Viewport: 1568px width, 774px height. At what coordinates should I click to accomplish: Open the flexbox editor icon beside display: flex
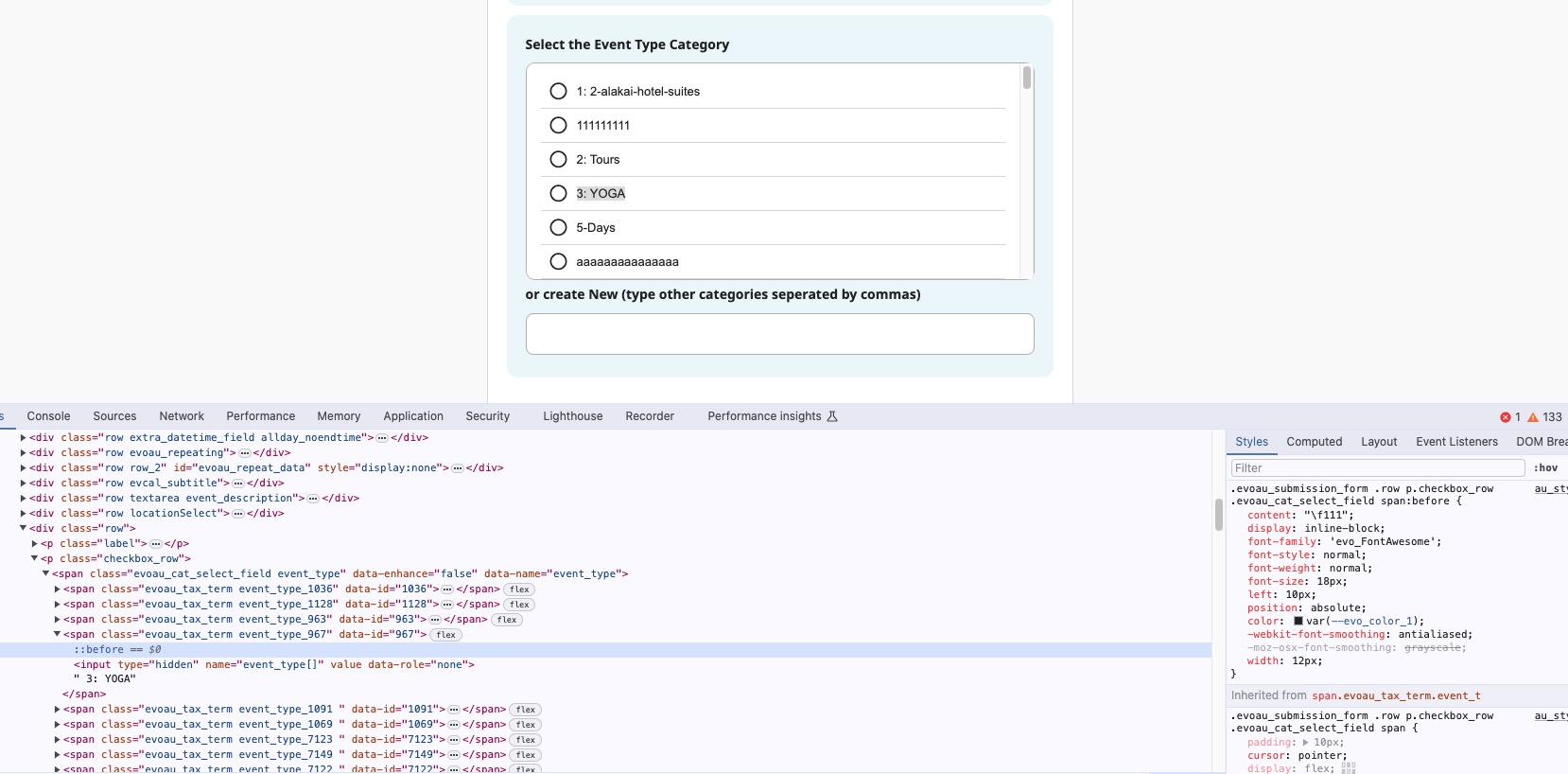(1349, 768)
